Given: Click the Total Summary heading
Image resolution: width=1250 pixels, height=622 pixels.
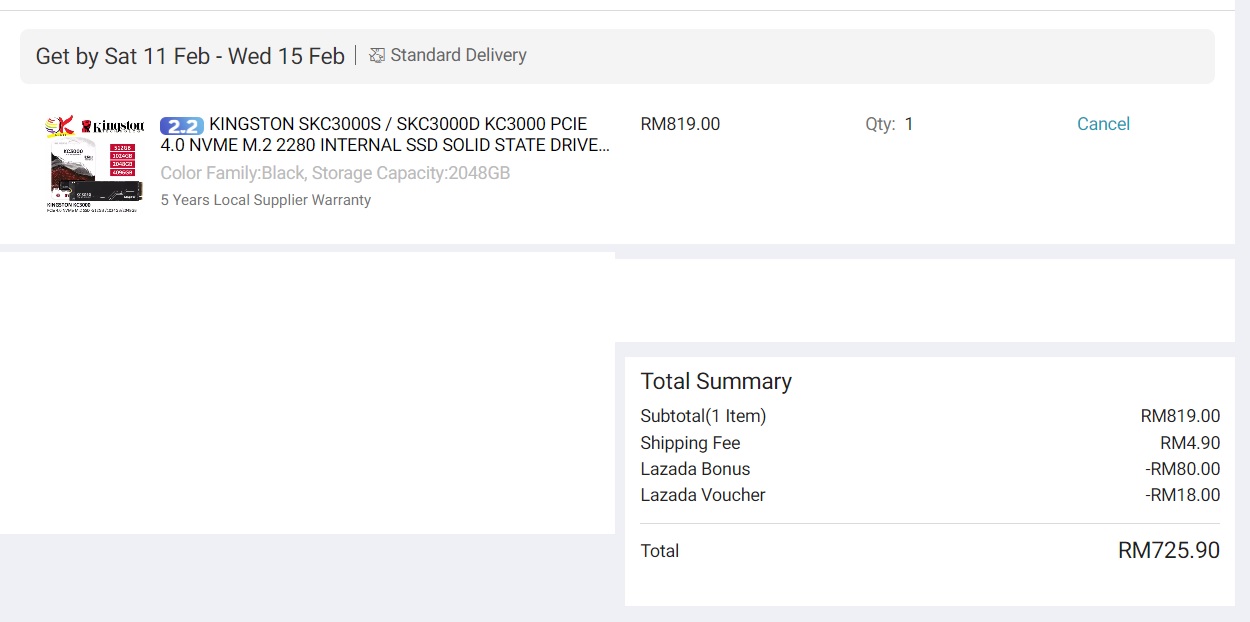Looking at the screenshot, I should pyautogui.click(x=716, y=381).
